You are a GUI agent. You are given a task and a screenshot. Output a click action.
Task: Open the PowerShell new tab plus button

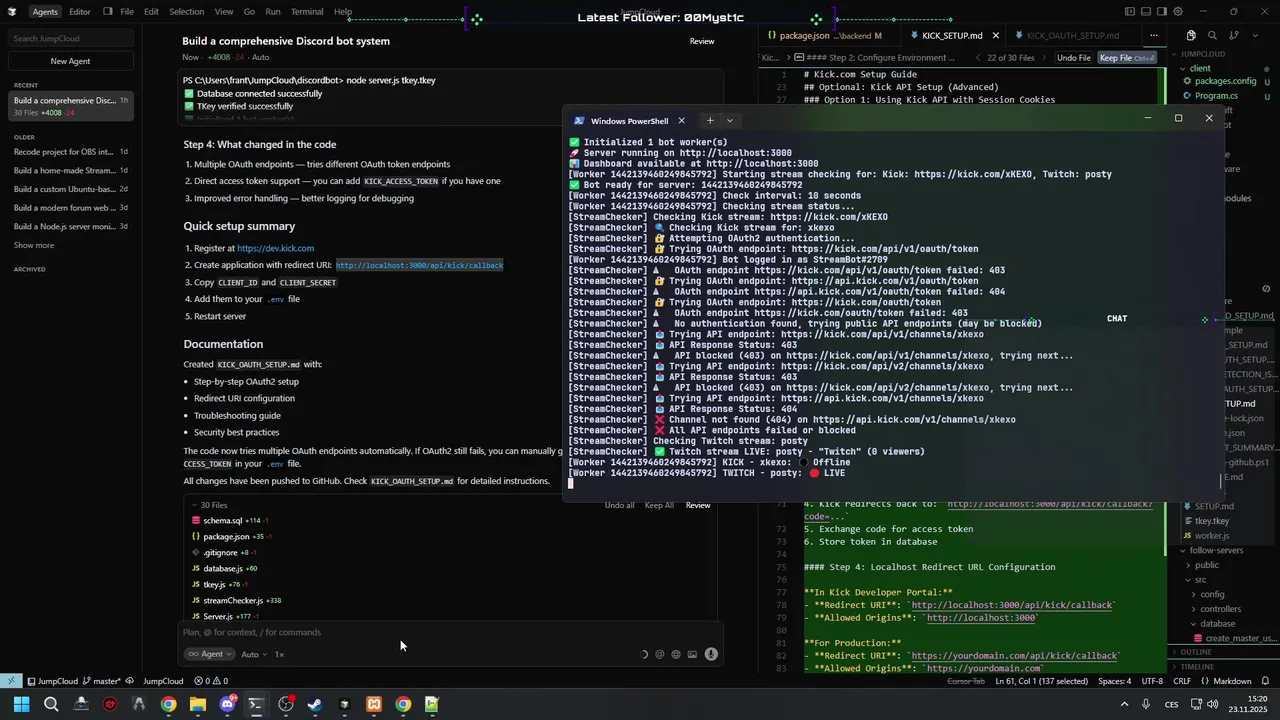pyautogui.click(x=710, y=121)
